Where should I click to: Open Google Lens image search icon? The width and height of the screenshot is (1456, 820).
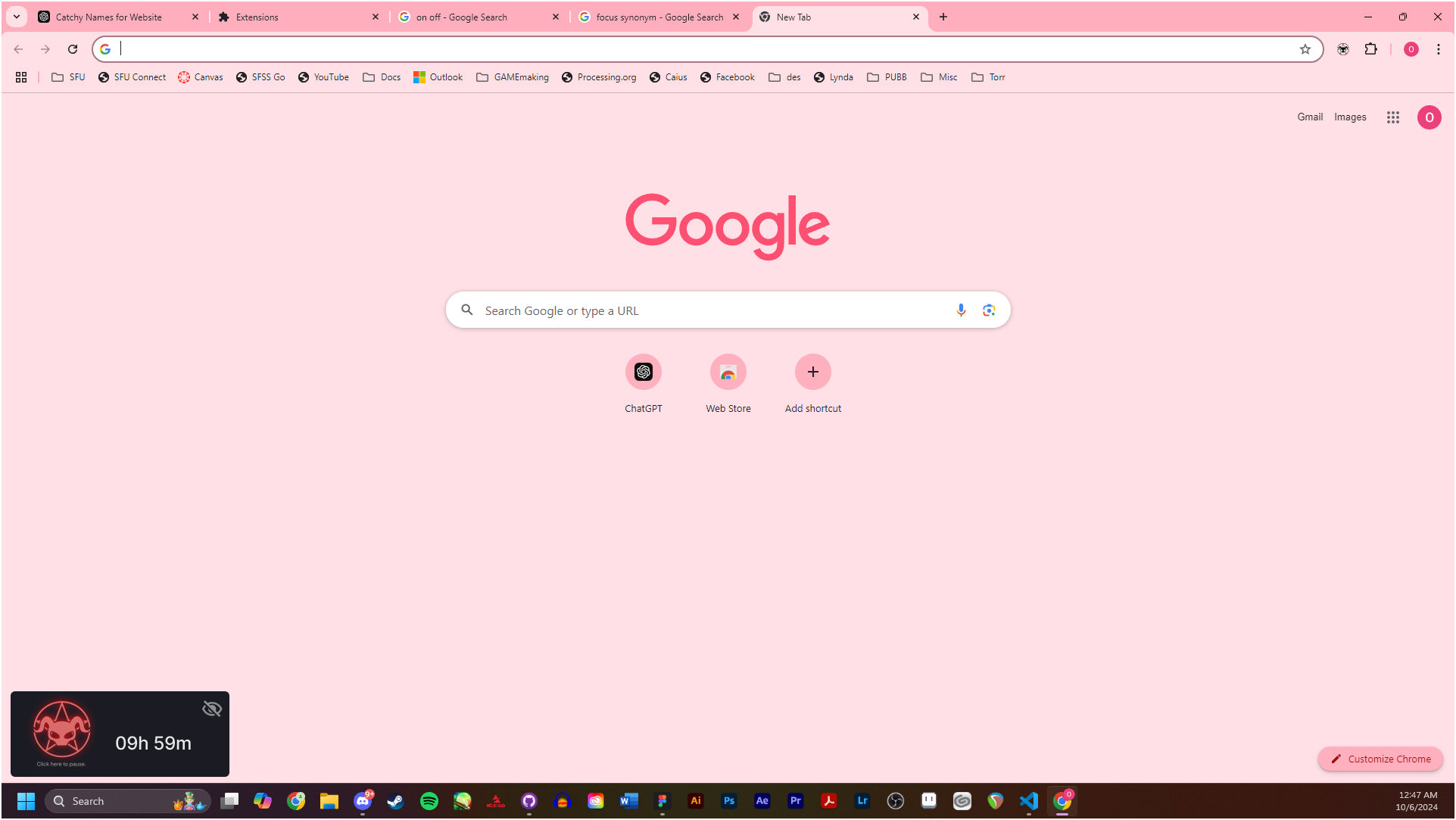(989, 310)
